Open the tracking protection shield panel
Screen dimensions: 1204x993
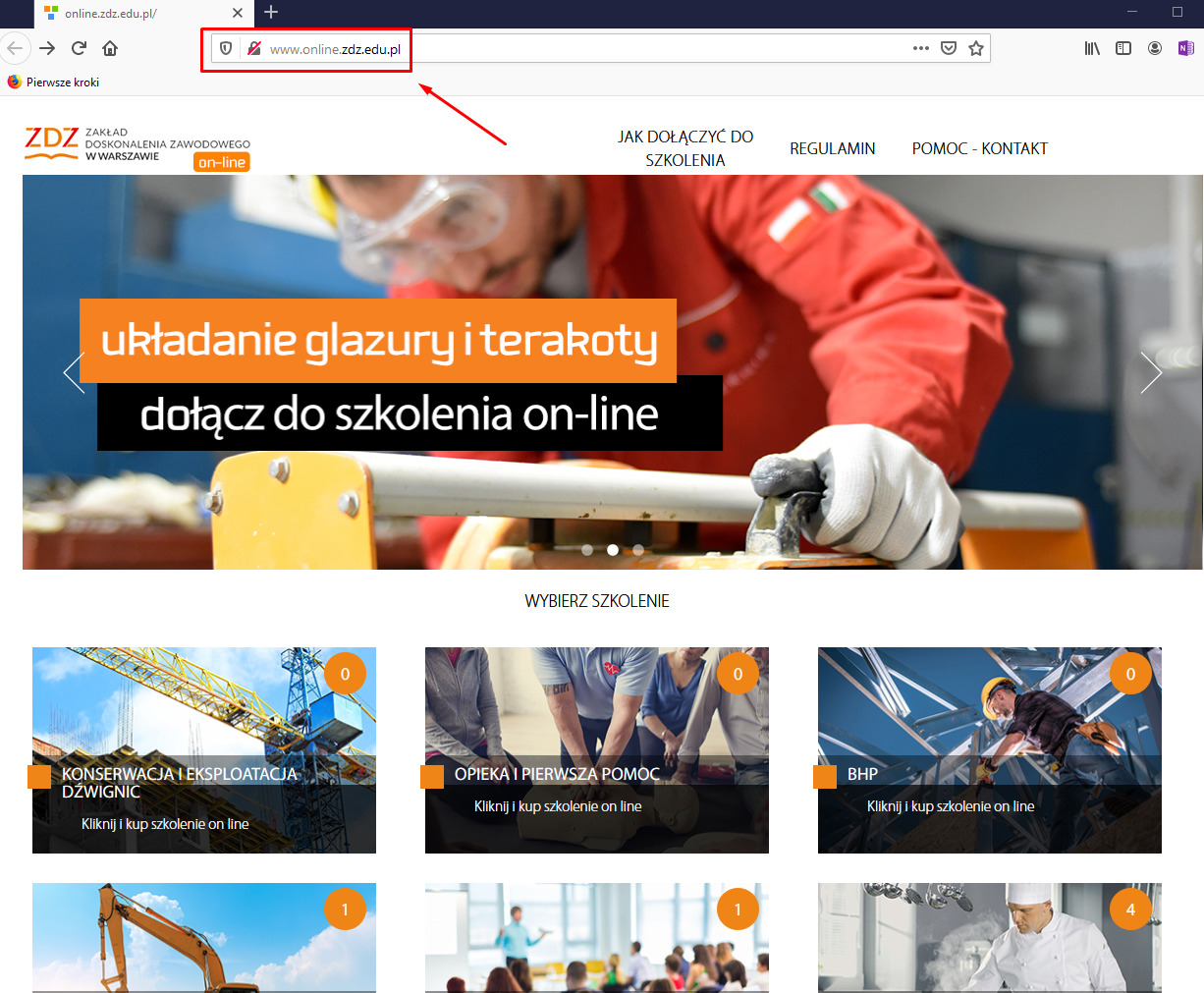pyautogui.click(x=226, y=48)
